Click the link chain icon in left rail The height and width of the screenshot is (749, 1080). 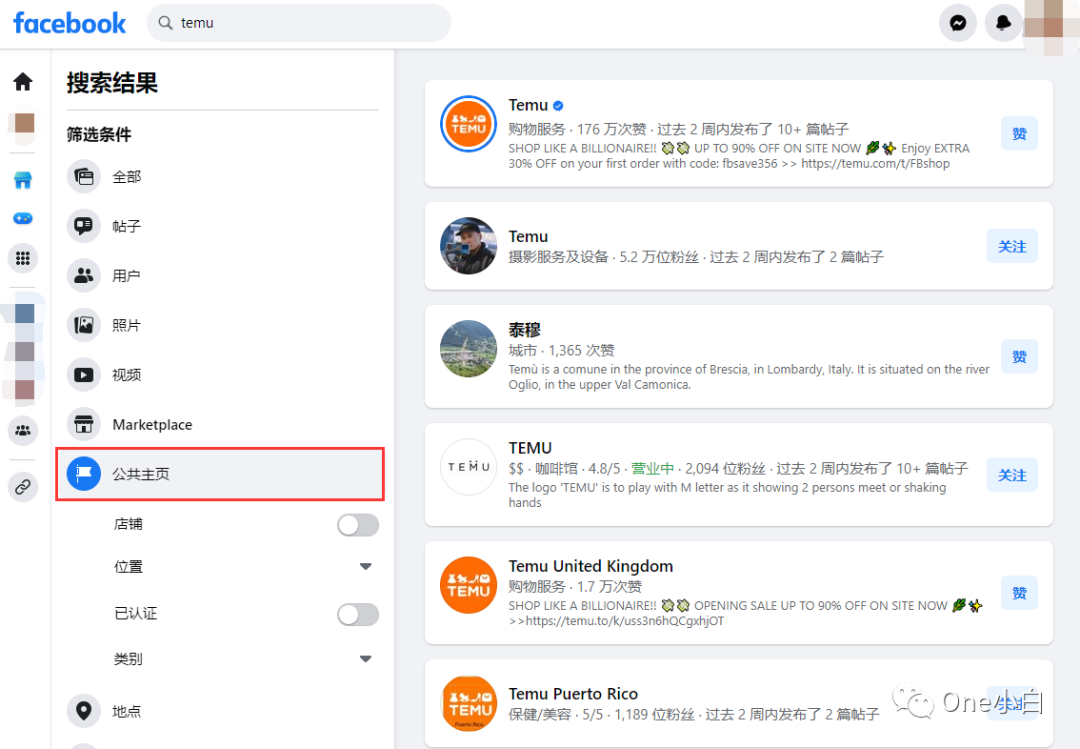point(23,487)
